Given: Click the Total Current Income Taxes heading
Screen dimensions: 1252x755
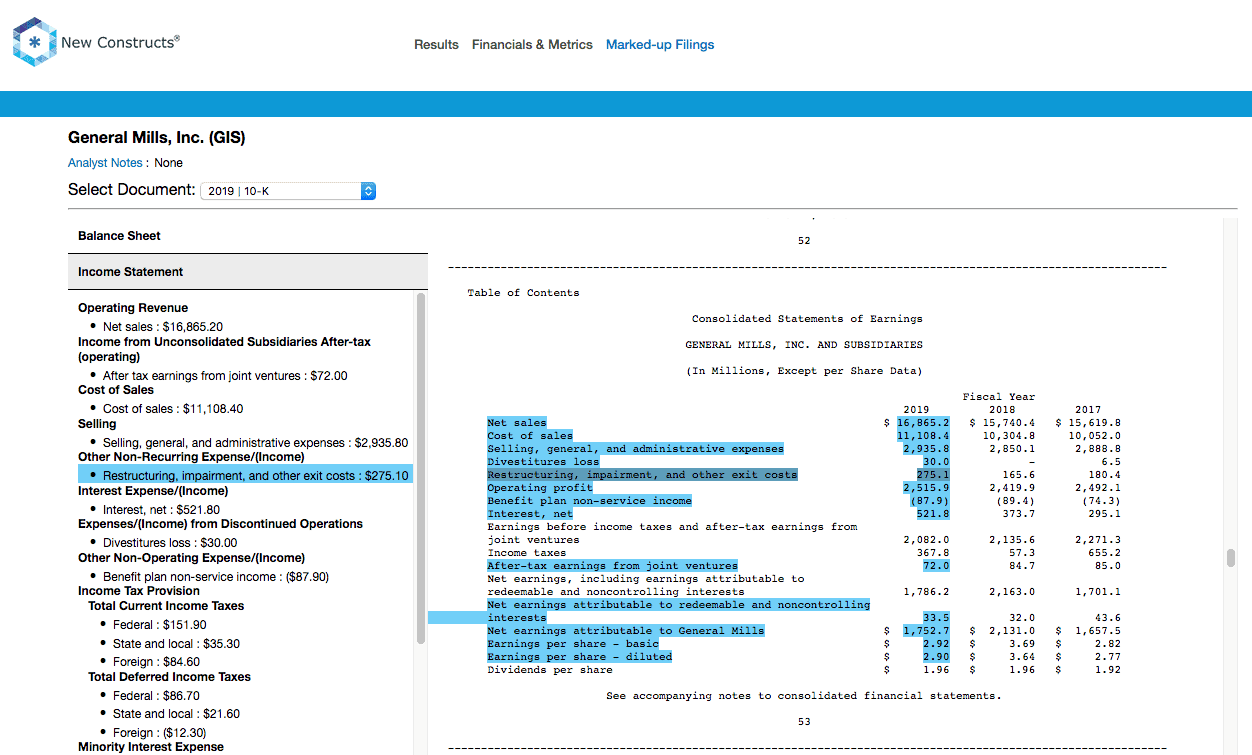Looking at the screenshot, I should pyautogui.click(x=166, y=606).
